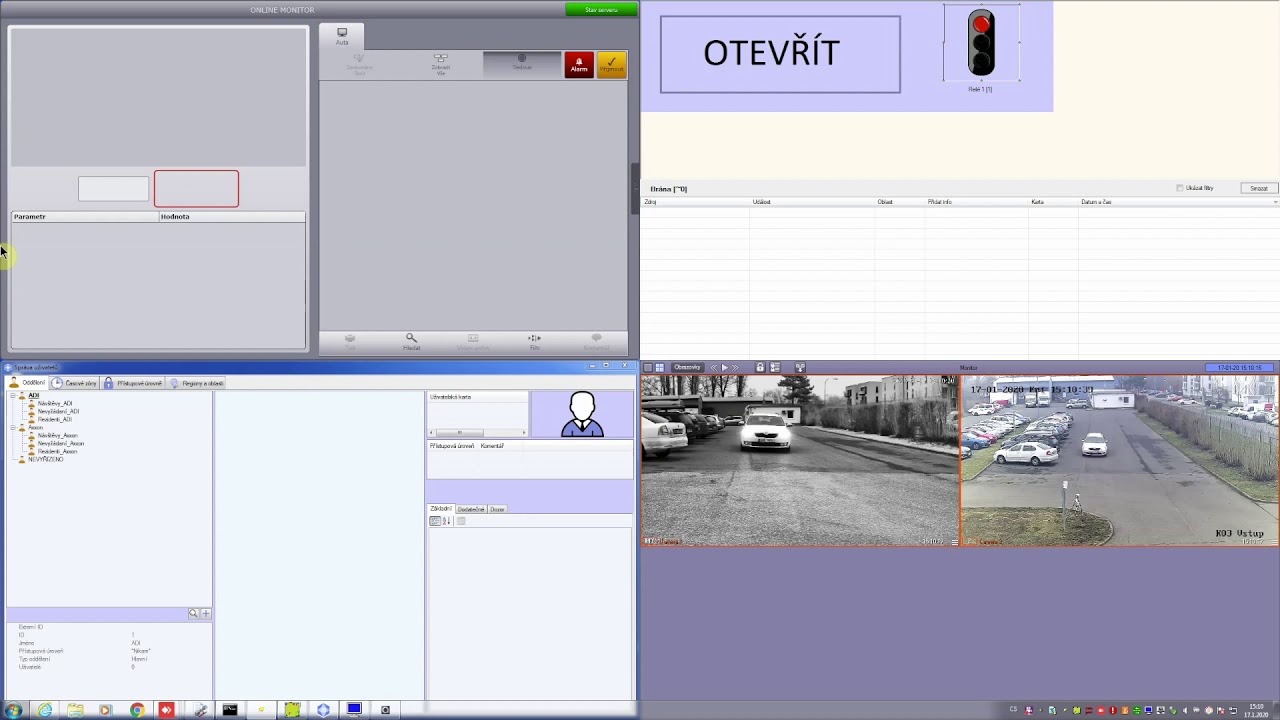Select the right color parking camera feed
Viewport: 1280px width, 720px height.
point(1120,460)
